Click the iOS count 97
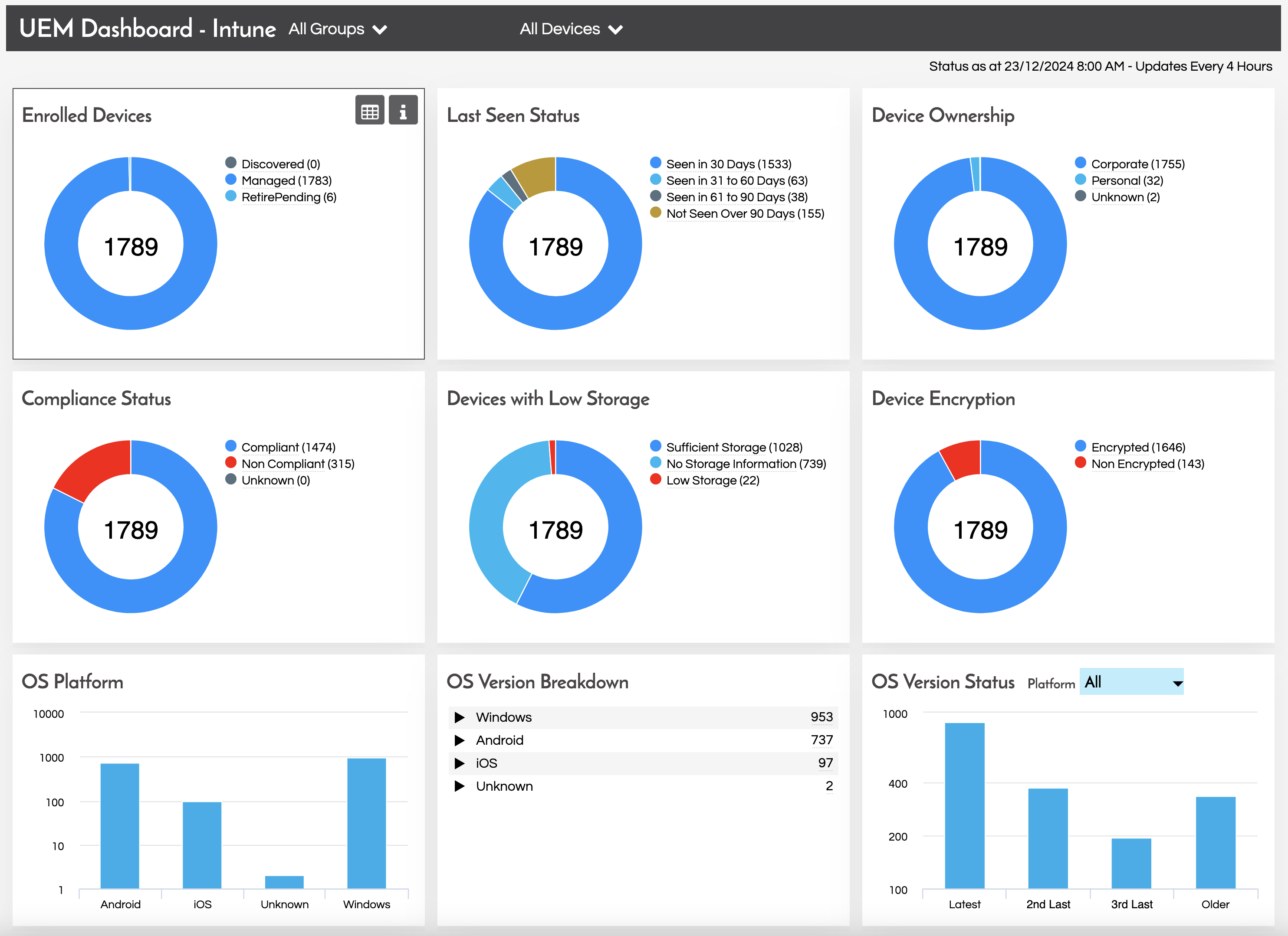The width and height of the screenshot is (1288, 936). [826, 763]
